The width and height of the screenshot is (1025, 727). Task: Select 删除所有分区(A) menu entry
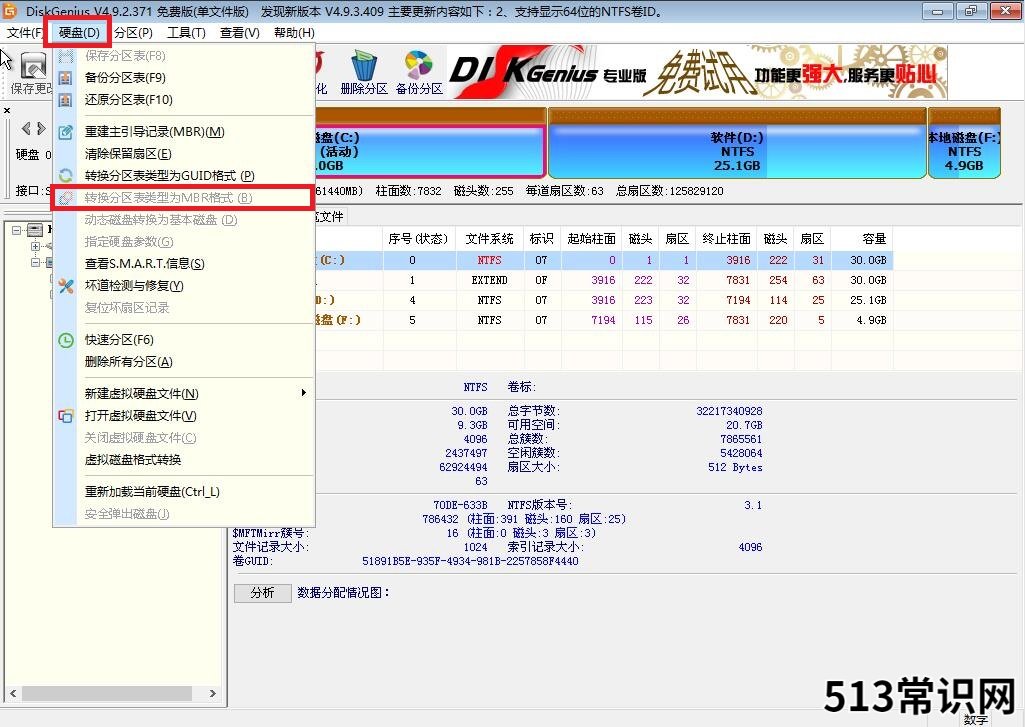183,362
